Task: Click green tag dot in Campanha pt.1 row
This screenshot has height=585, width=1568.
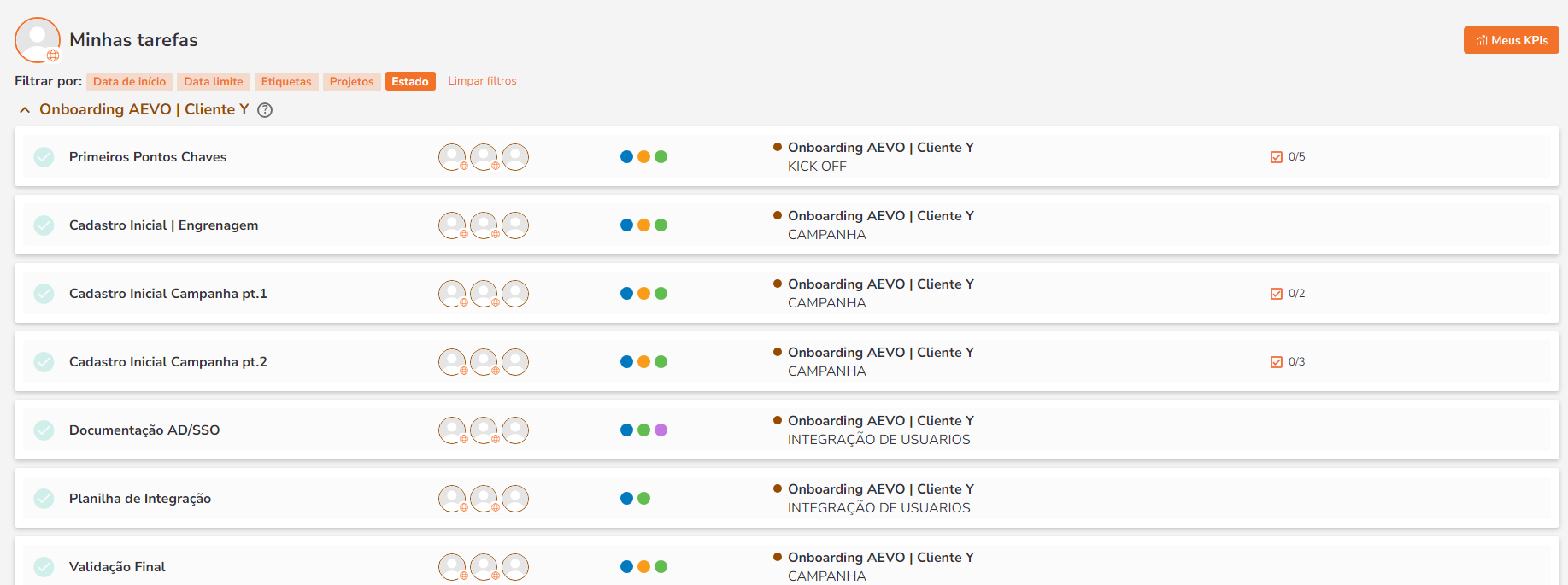Action: tap(661, 294)
